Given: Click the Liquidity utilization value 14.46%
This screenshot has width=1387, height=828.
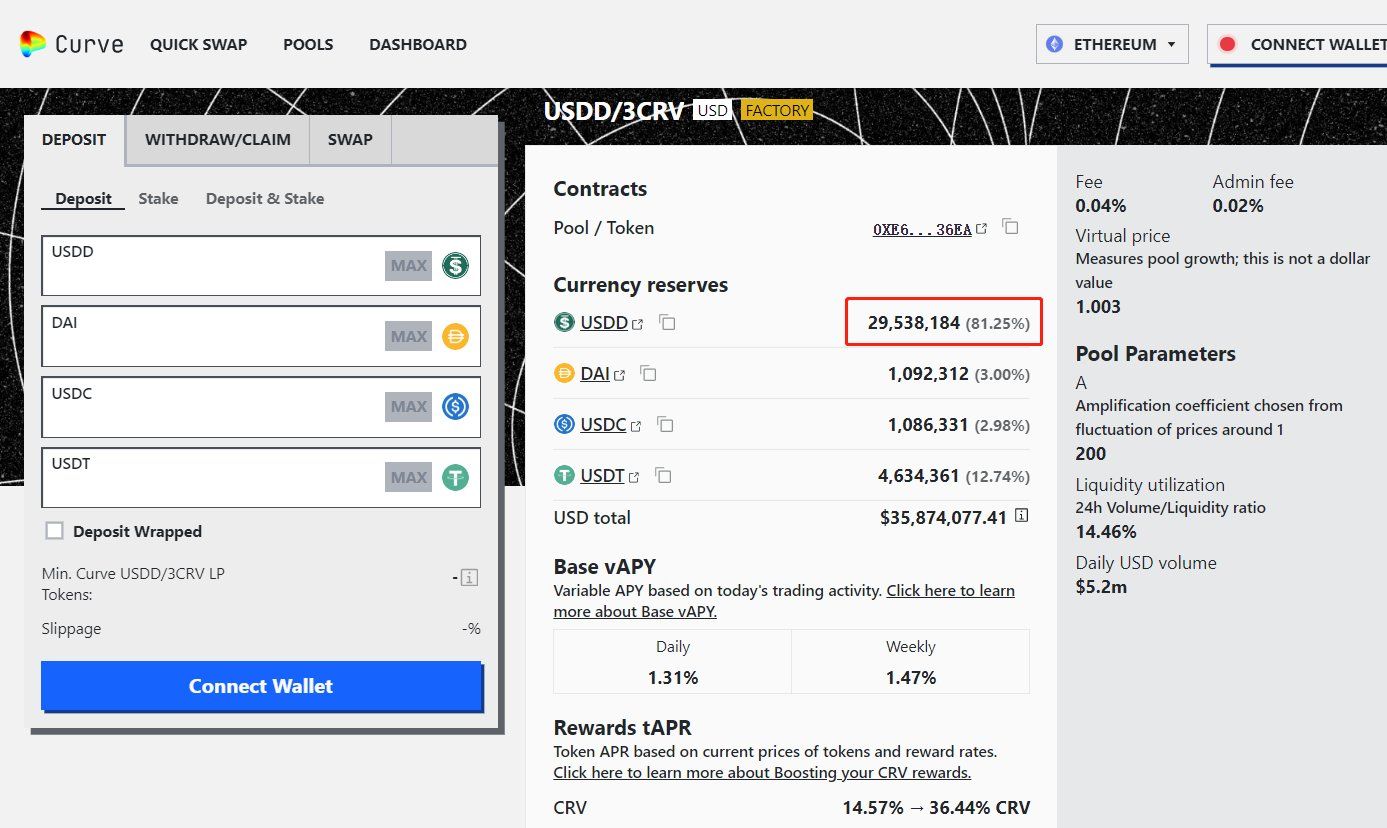Looking at the screenshot, I should (x=1106, y=531).
